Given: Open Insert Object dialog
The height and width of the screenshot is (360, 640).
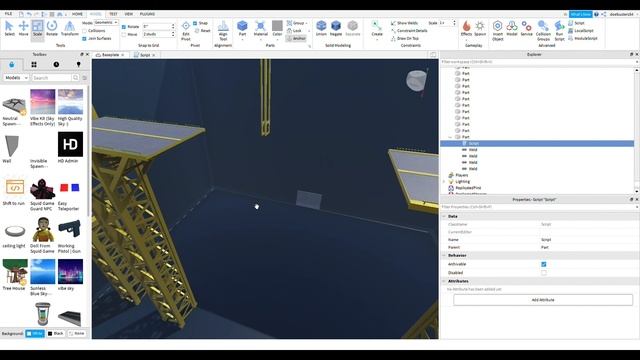Looking at the screenshot, I should [x=498, y=31].
